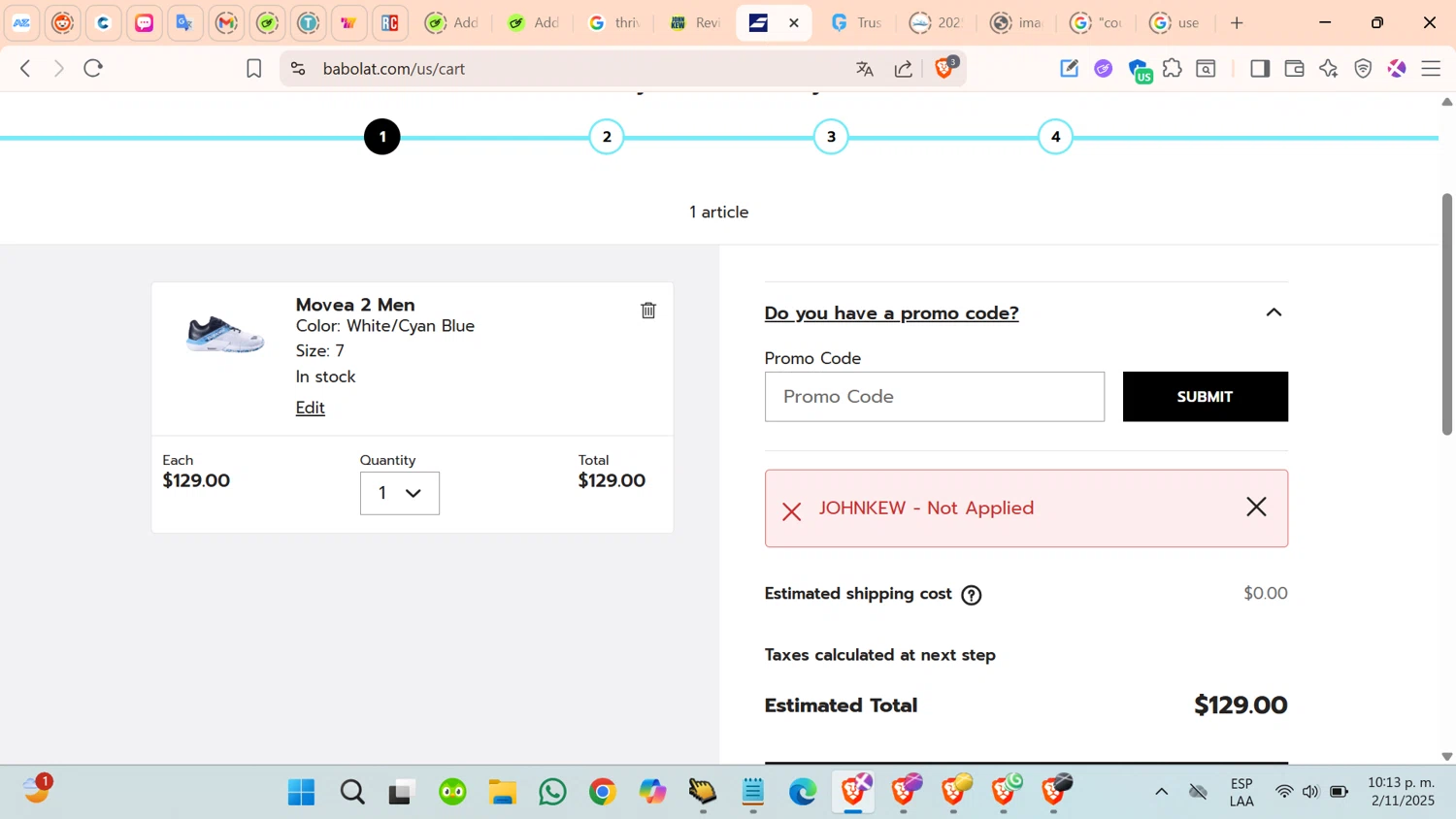View site information icon in address bar
The width and height of the screenshot is (1456, 819).
298,69
